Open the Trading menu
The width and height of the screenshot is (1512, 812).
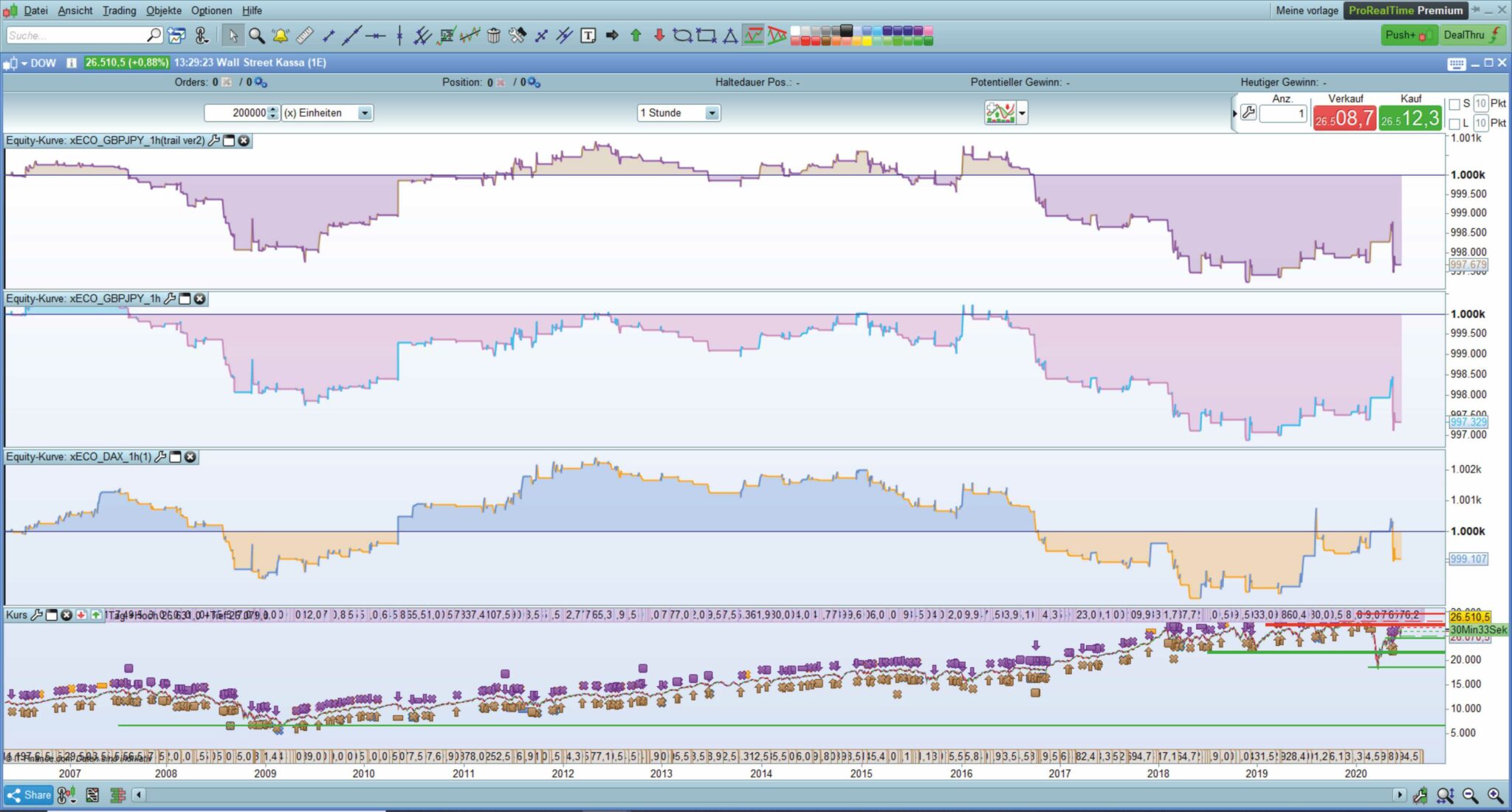119,10
